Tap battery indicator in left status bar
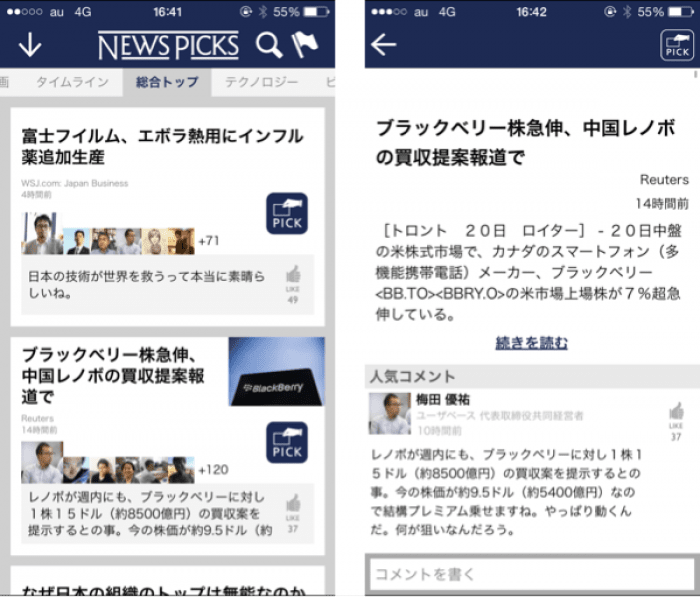Viewport: 700px width, 597px height. (x=317, y=12)
